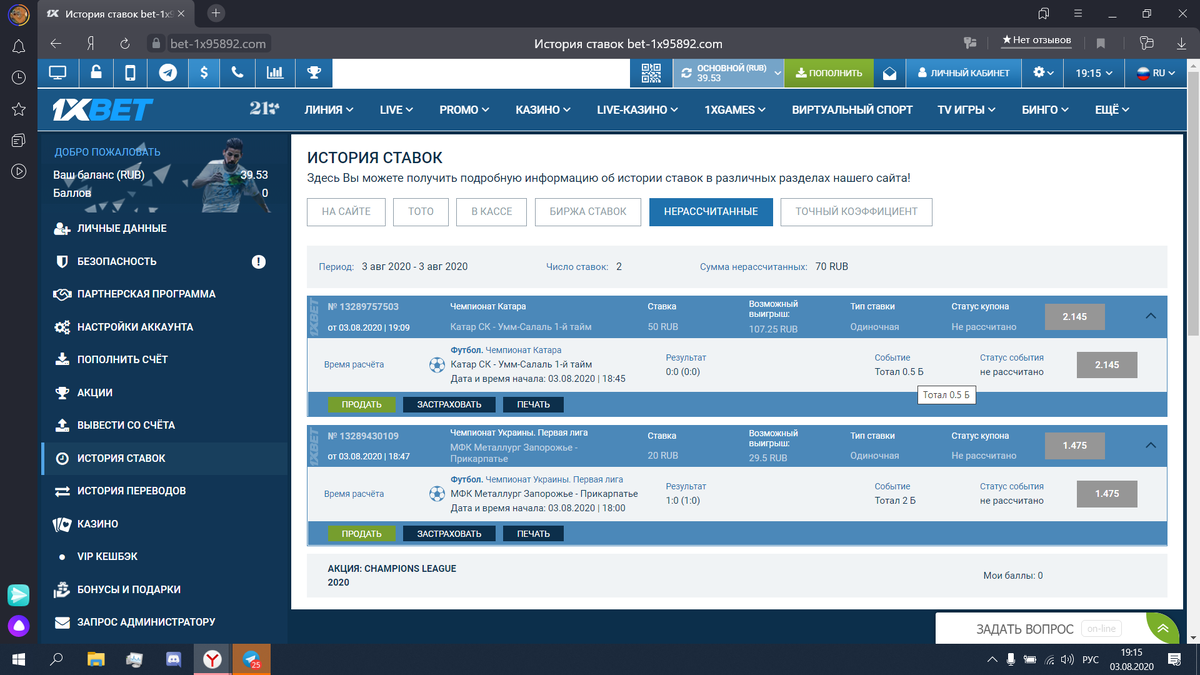Open ИСТОРИЯ ПЕРЕВОДОВ in sidebar
The image size is (1200, 675).
(x=165, y=491)
